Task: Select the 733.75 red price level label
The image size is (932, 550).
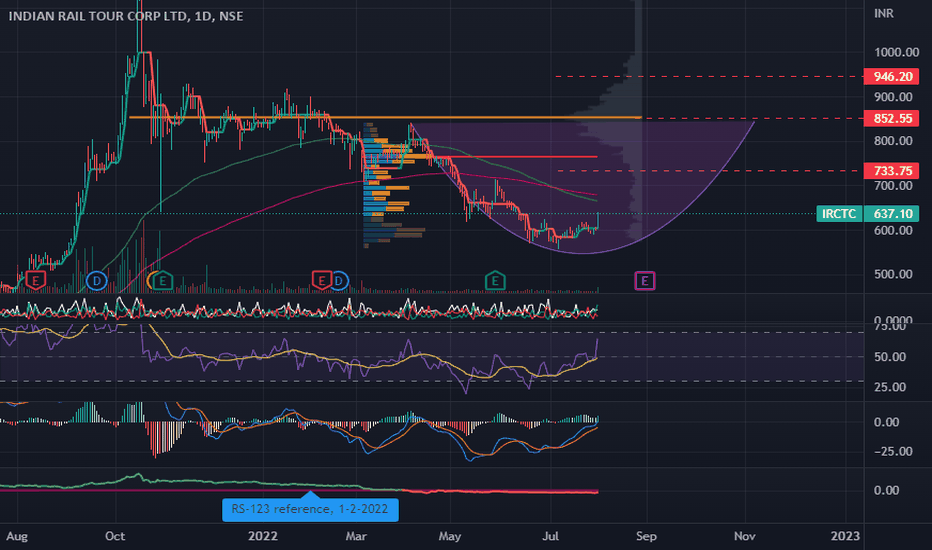Action: tap(892, 171)
